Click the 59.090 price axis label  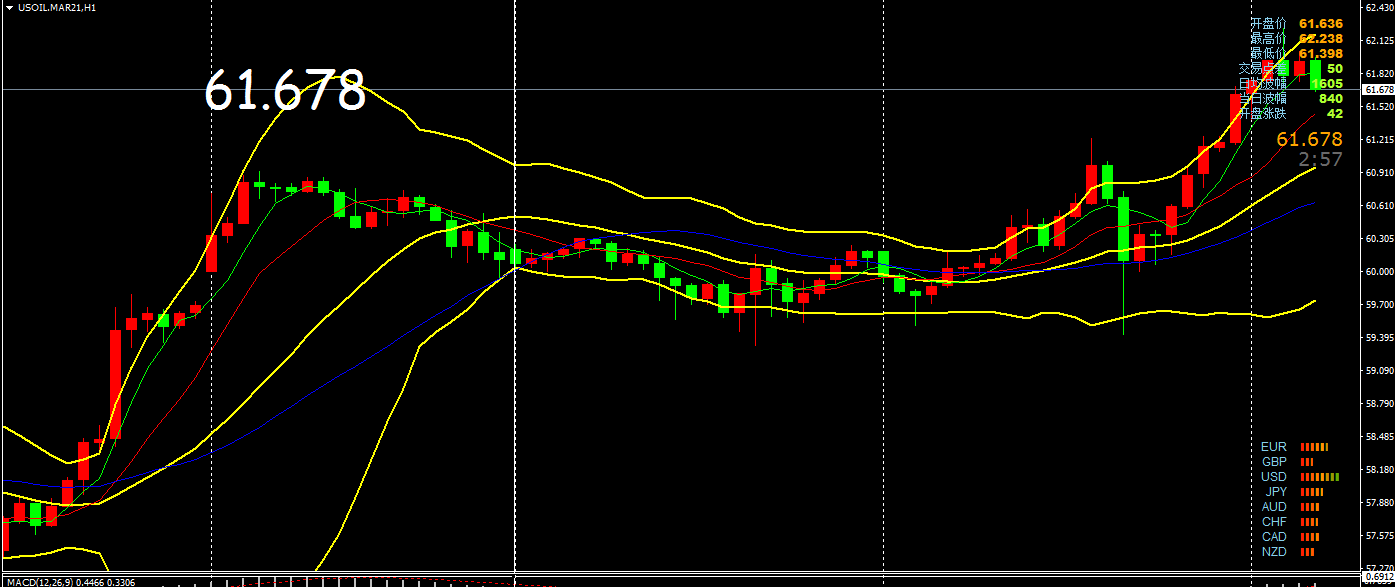coord(1379,371)
